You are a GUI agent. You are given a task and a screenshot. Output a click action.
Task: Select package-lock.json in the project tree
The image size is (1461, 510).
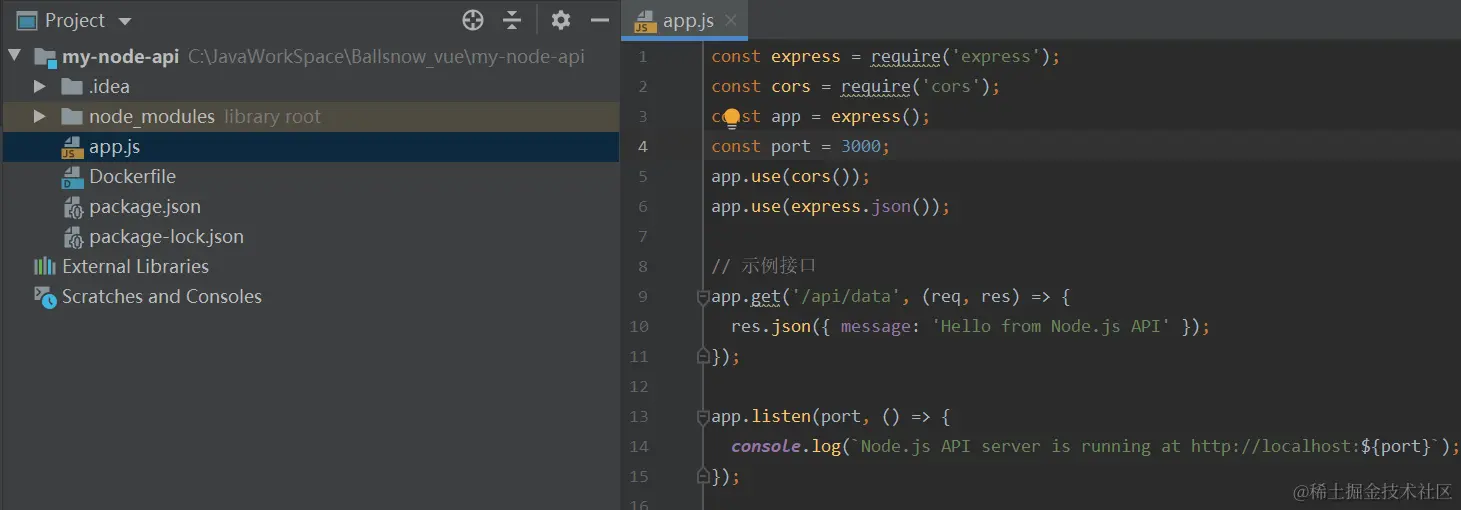(310, 237)
